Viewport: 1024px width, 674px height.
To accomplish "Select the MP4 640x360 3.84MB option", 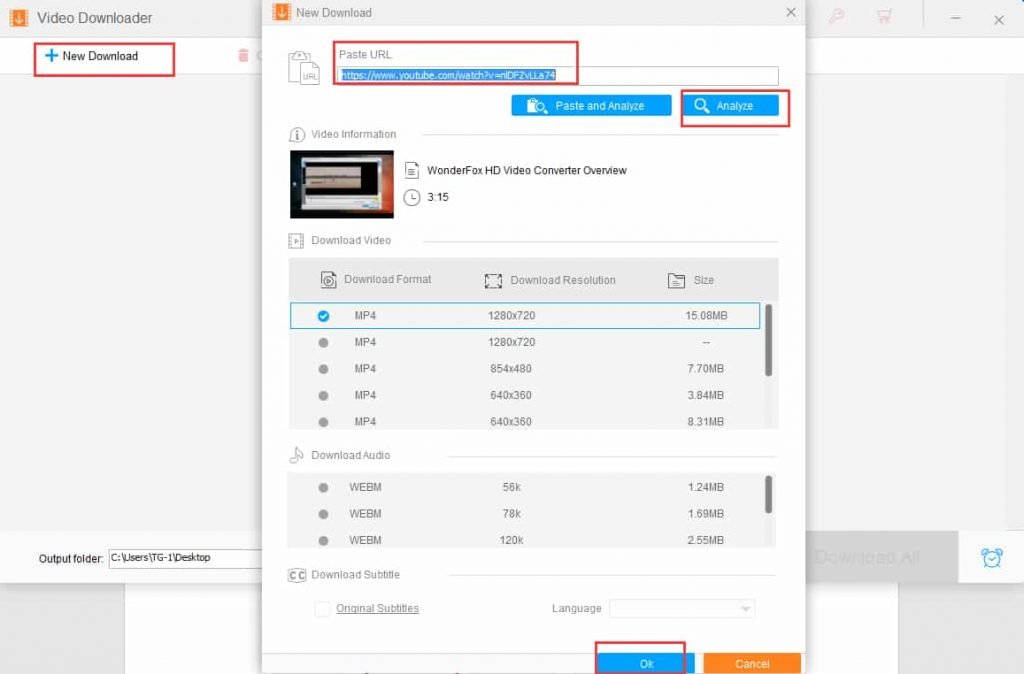I will (323, 395).
